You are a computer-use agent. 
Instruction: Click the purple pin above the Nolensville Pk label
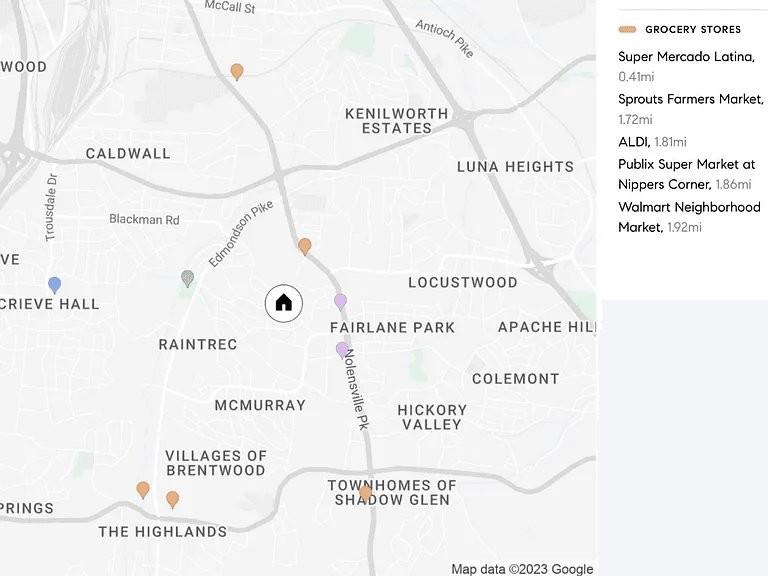(x=342, y=349)
